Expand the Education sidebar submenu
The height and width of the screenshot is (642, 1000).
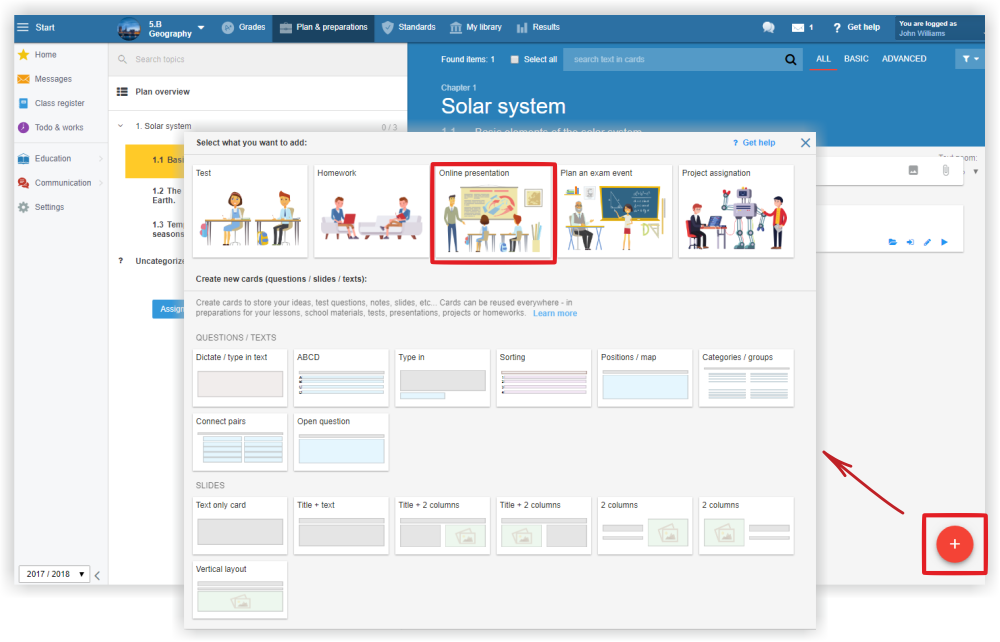[x=101, y=159]
